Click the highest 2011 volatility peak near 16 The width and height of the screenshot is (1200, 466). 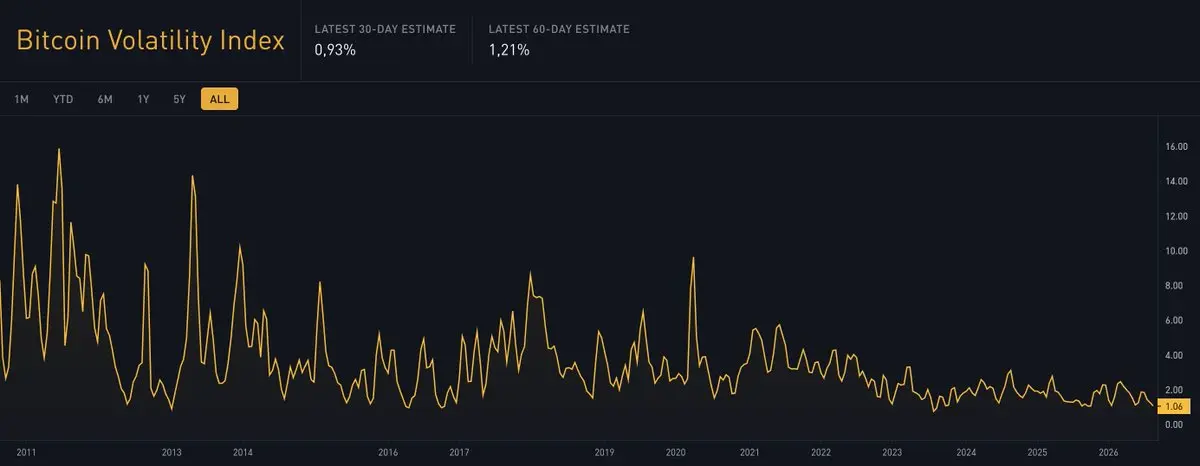[59, 149]
